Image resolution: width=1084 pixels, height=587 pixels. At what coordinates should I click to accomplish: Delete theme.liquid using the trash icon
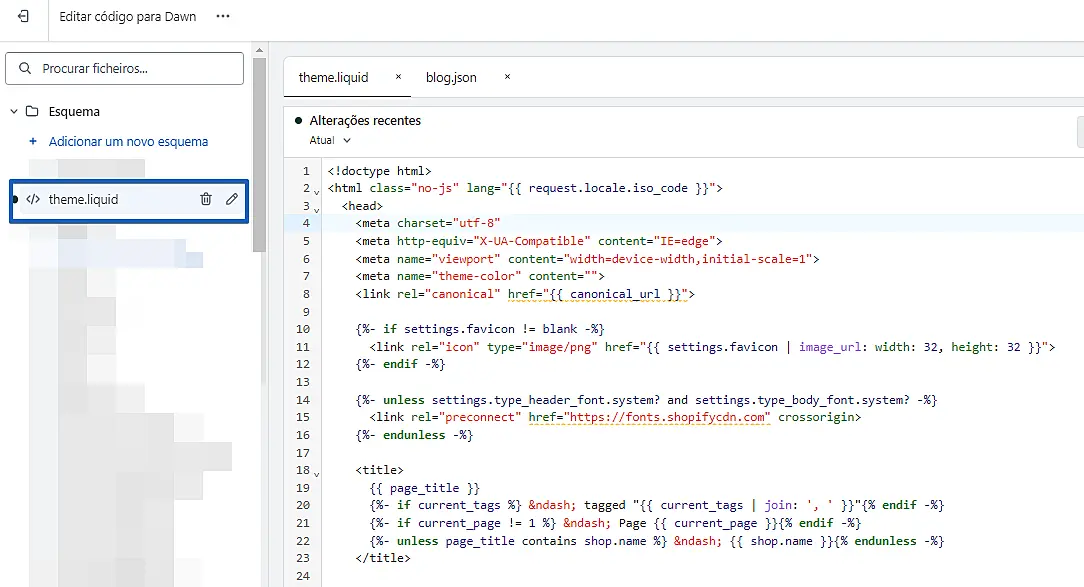(x=206, y=199)
